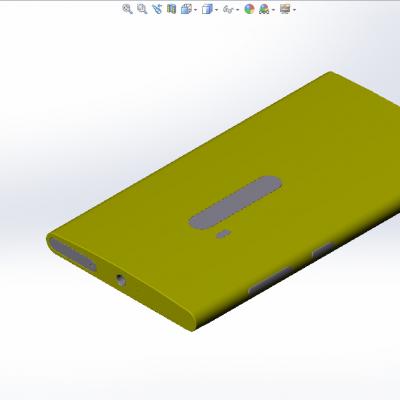Select the long gray camera slot face
This screenshot has width=400, height=400.
pos(235,203)
